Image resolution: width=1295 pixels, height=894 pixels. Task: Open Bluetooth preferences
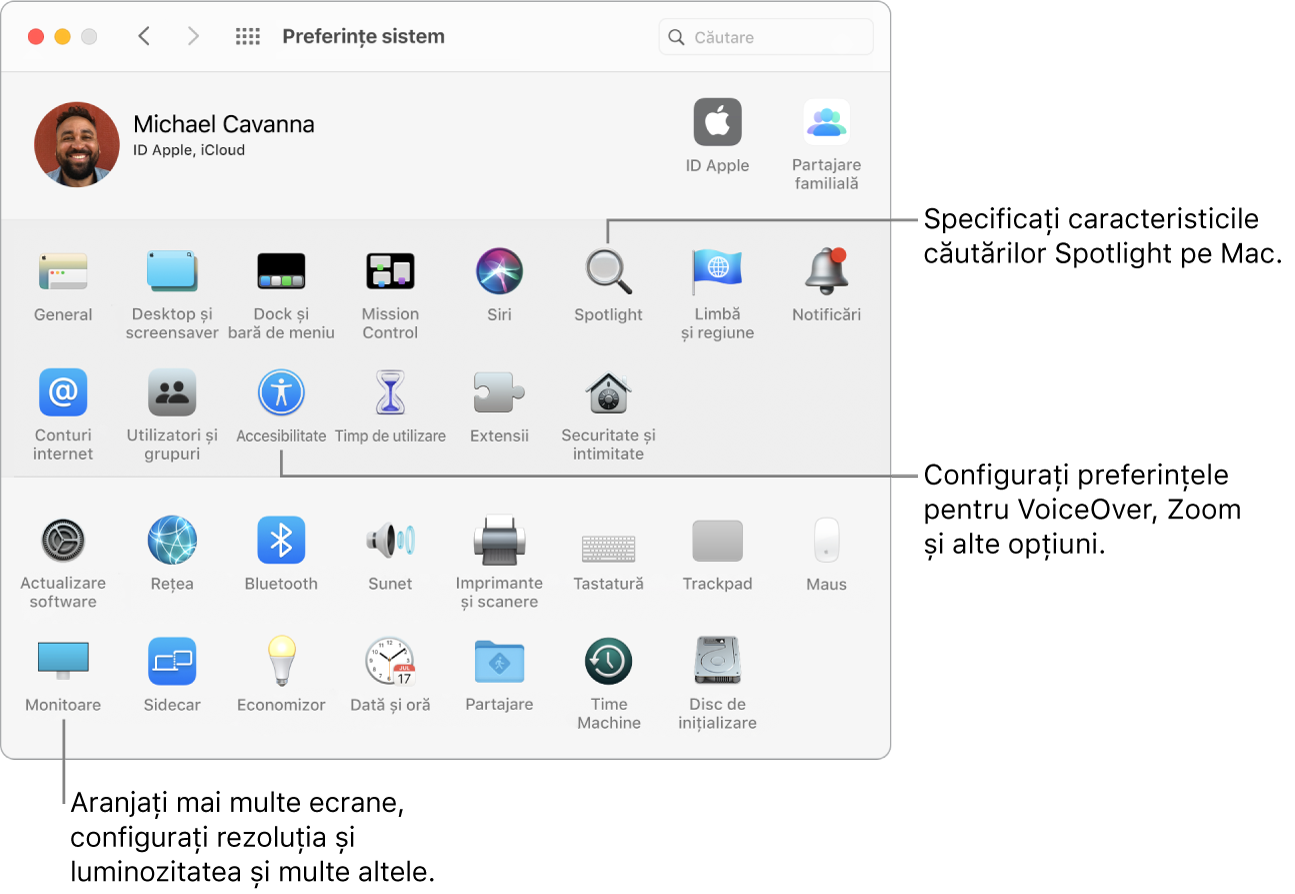[x=281, y=541]
